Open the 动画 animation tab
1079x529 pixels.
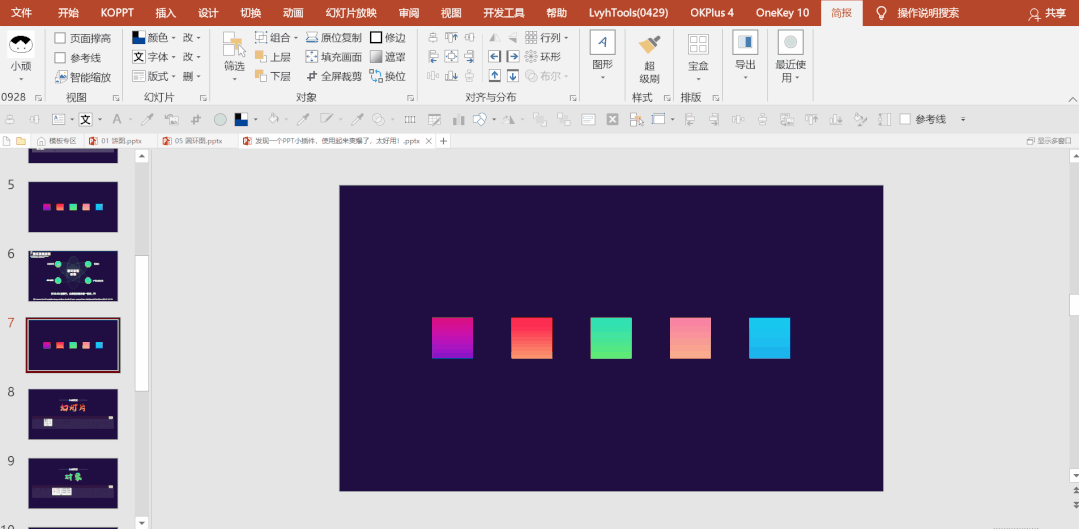pos(294,13)
